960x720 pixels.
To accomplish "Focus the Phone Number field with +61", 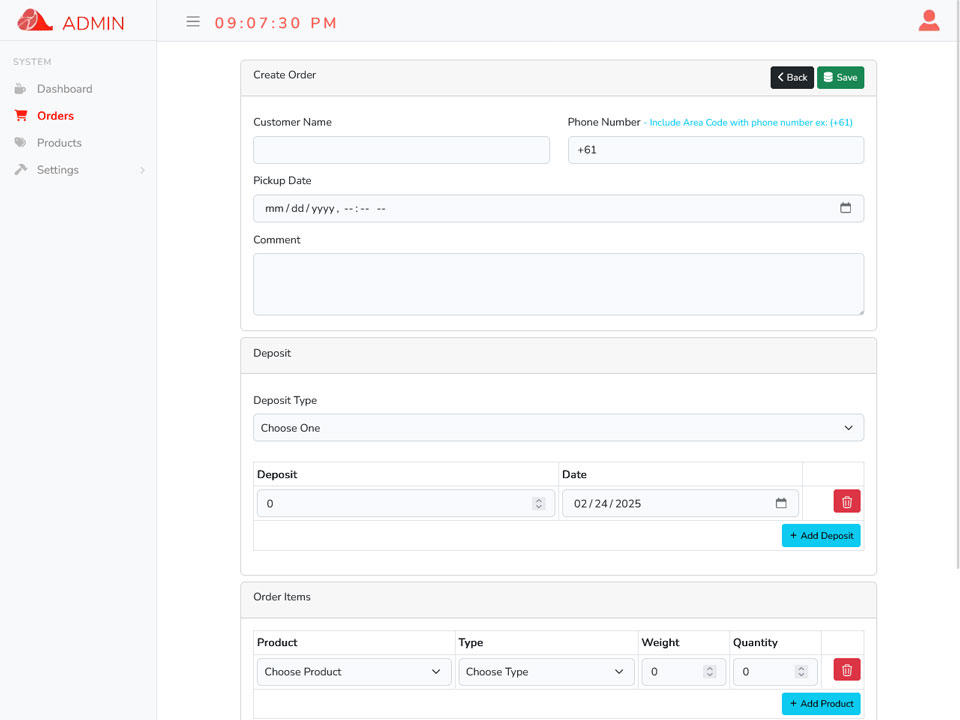I will (716, 149).
